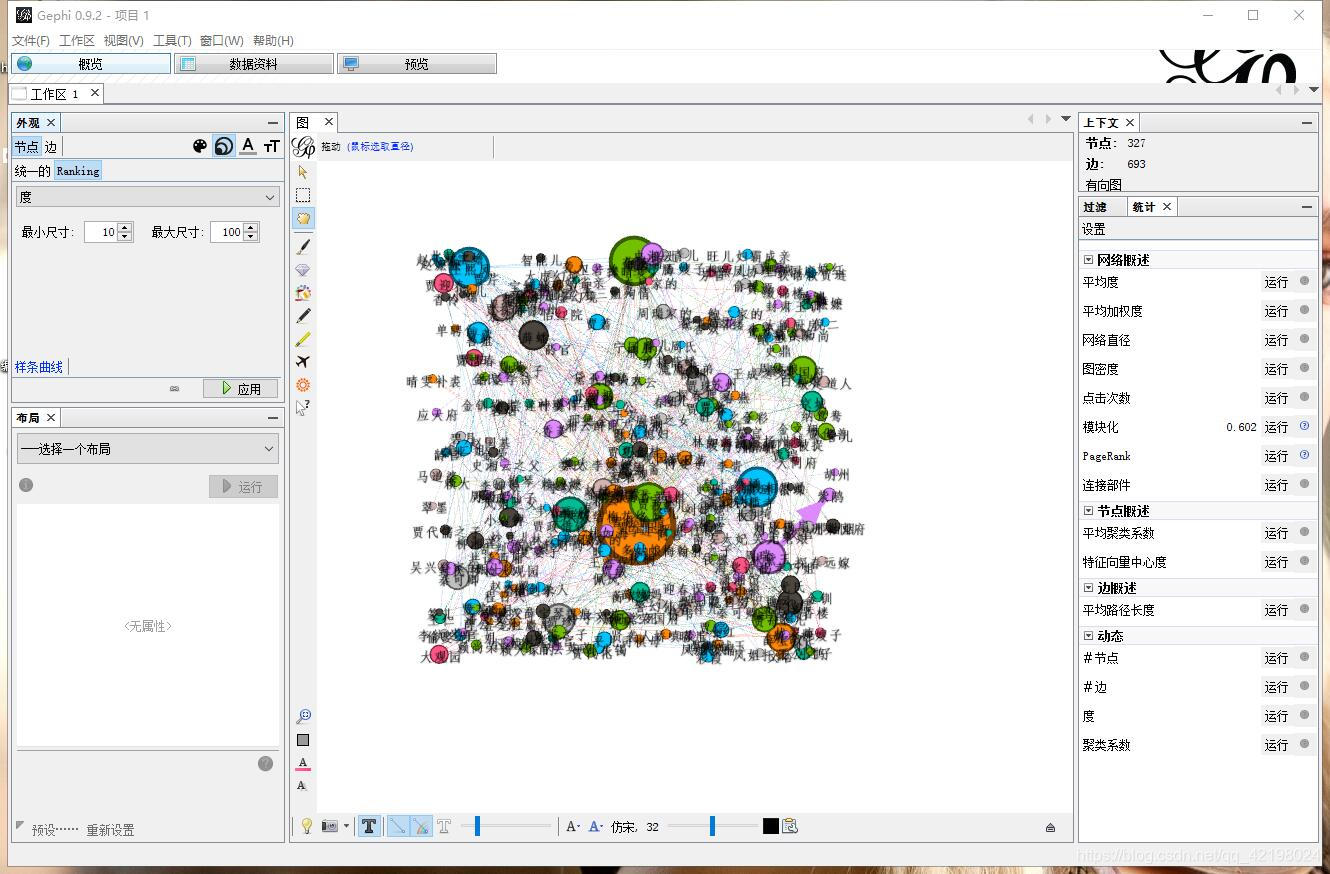Image resolution: width=1330 pixels, height=874 pixels.
Task: Run the 网络直径 statistic
Action: (1276, 340)
